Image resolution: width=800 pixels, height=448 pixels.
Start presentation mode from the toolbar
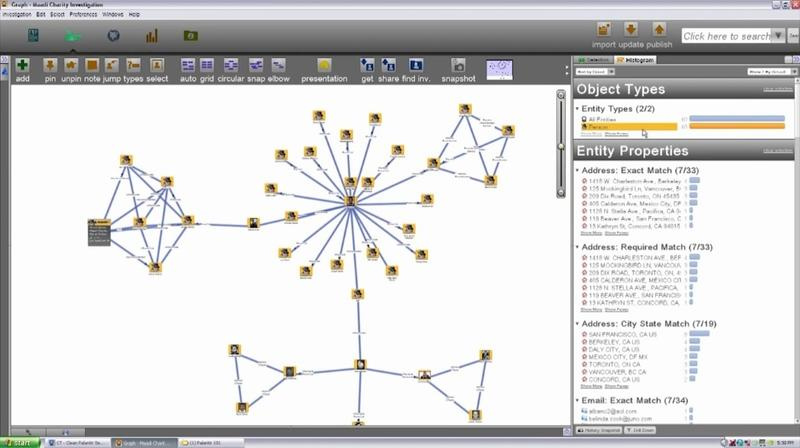(324, 65)
